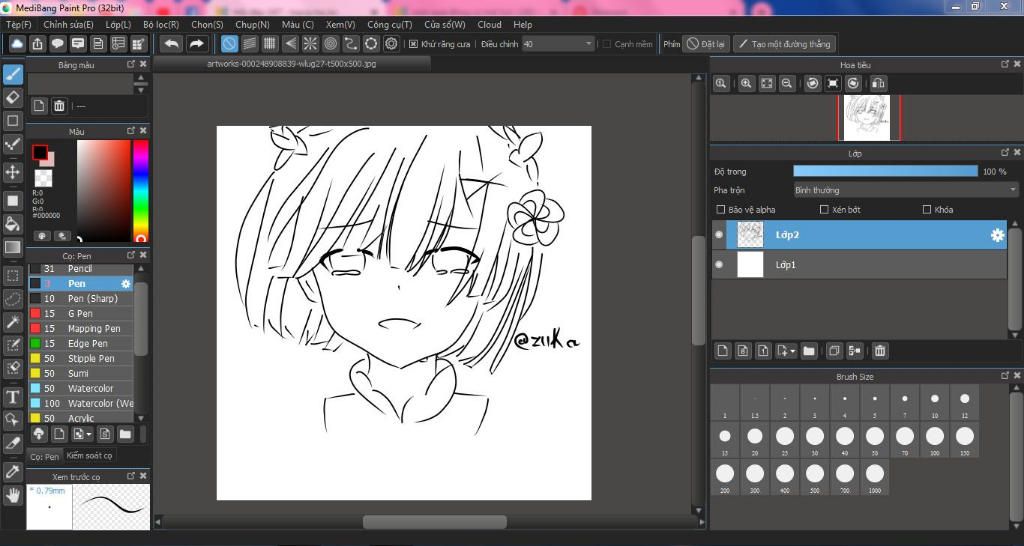Image resolution: width=1024 pixels, height=546 pixels.
Task: Open the Công cụ(T) menu
Action: (x=390, y=24)
